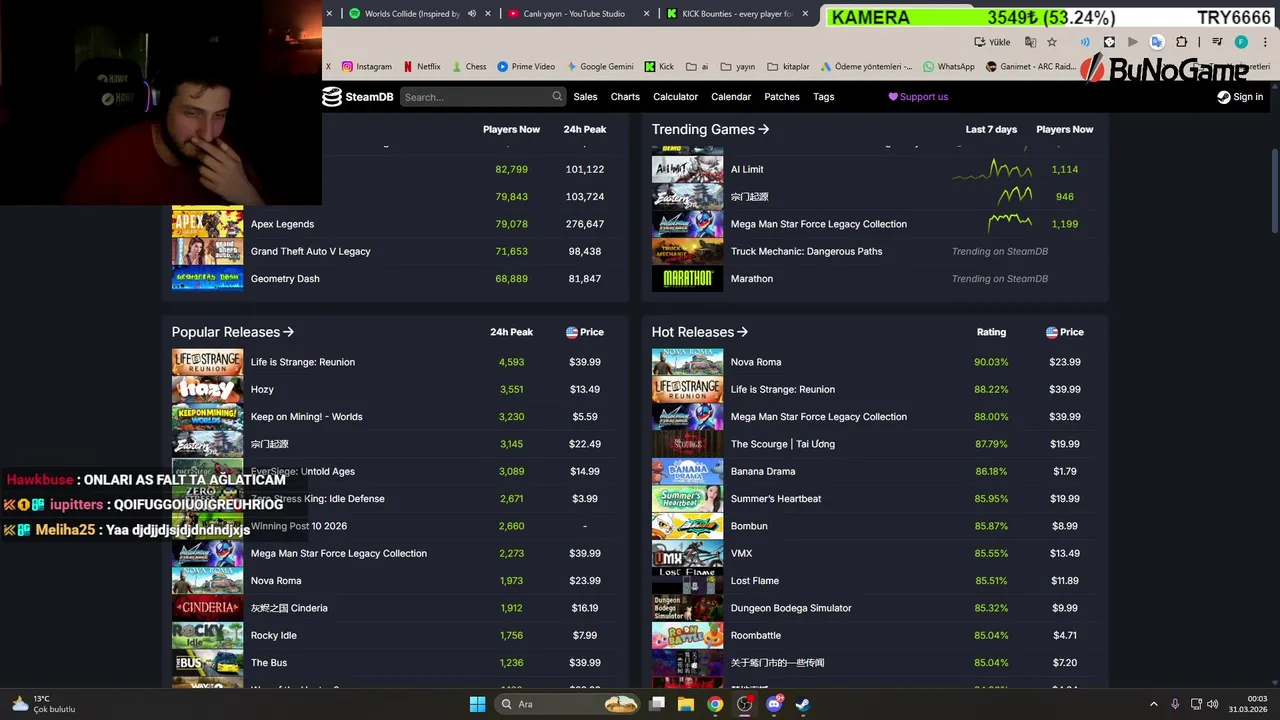Open the Chess bookmark
The image size is (1280, 720).
[468, 67]
